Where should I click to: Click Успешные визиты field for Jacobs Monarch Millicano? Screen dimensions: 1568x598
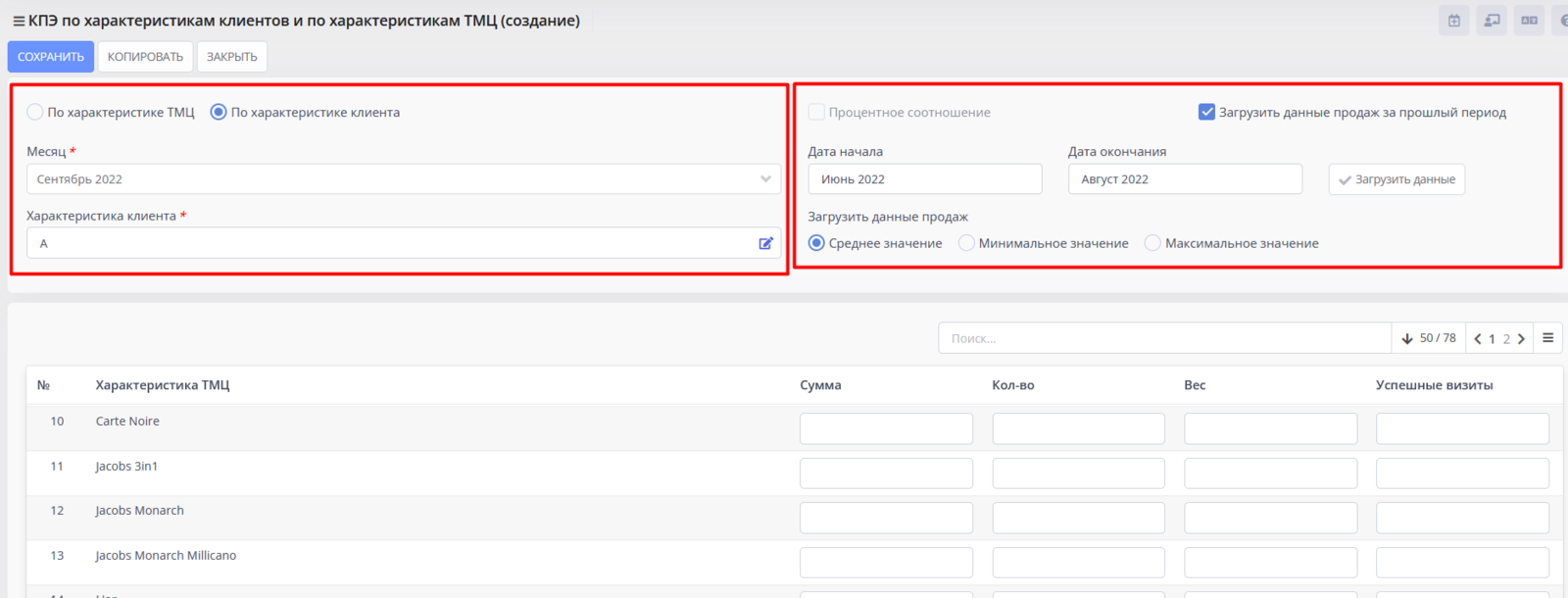coord(1462,563)
